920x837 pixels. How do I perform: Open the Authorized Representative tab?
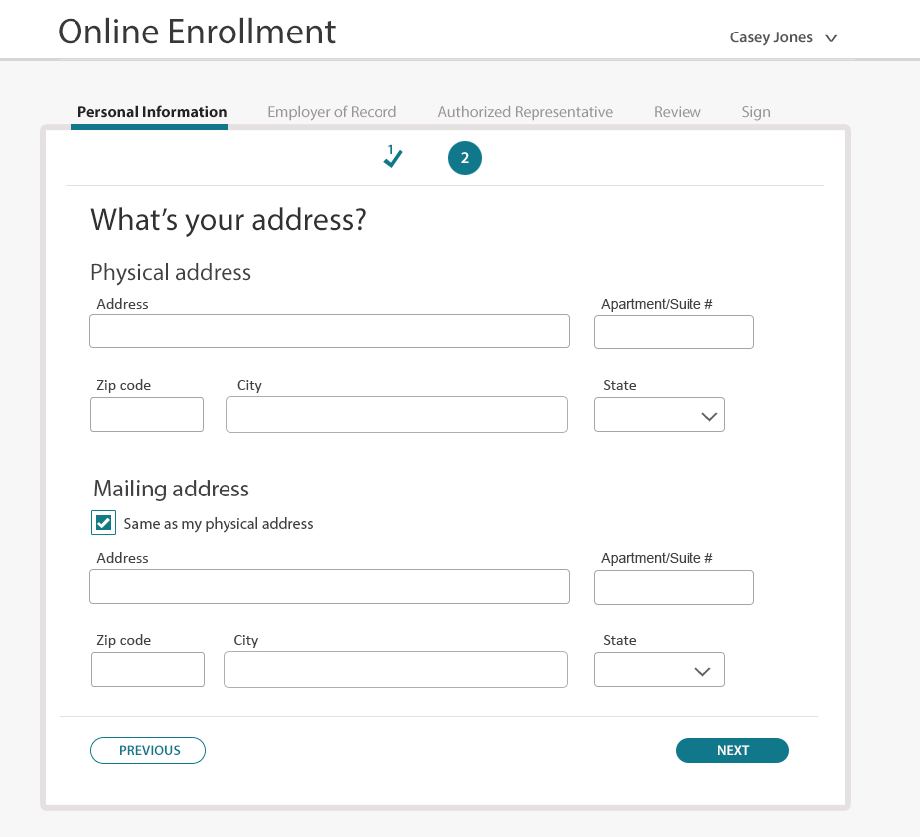click(x=525, y=112)
